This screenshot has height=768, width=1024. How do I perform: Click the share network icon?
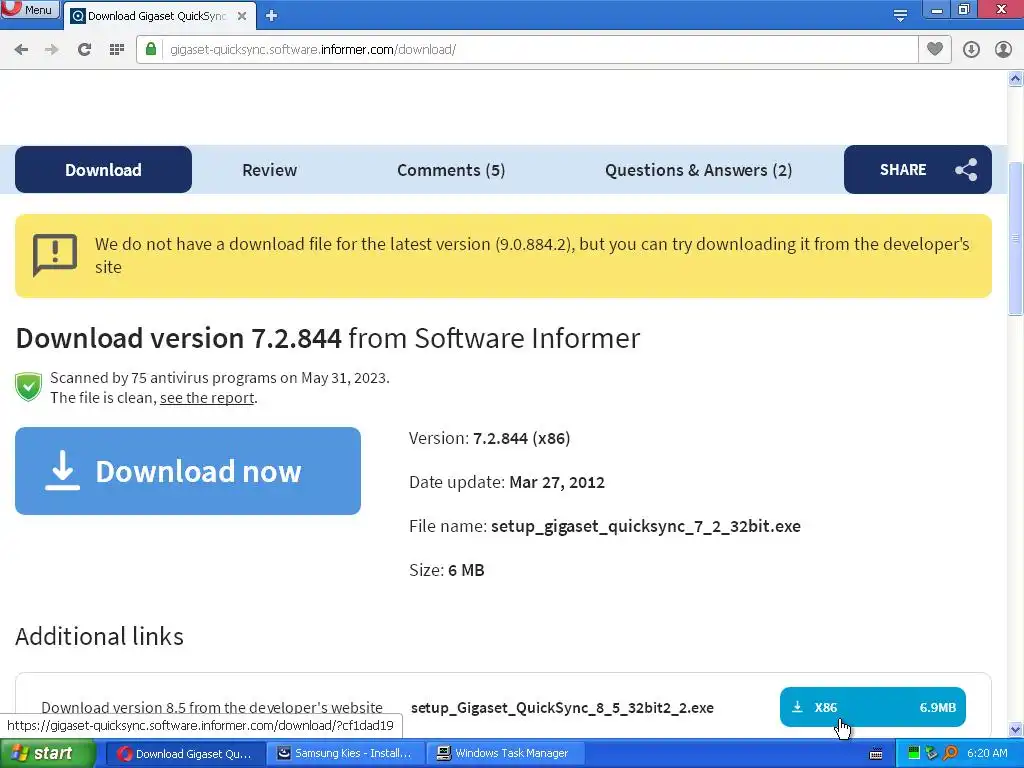coord(966,170)
